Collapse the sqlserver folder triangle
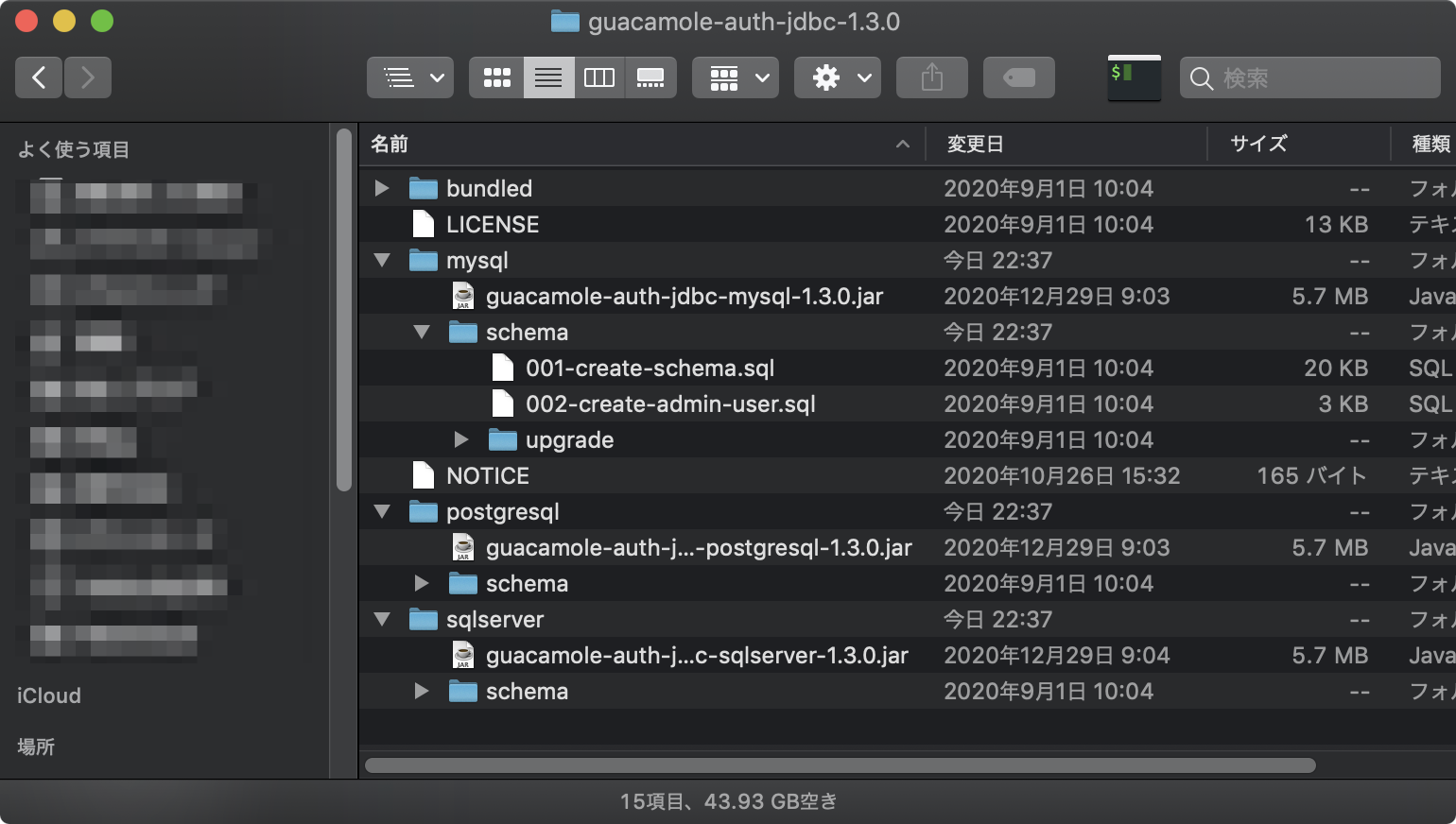This screenshot has width=1456, height=824. click(382, 619)
